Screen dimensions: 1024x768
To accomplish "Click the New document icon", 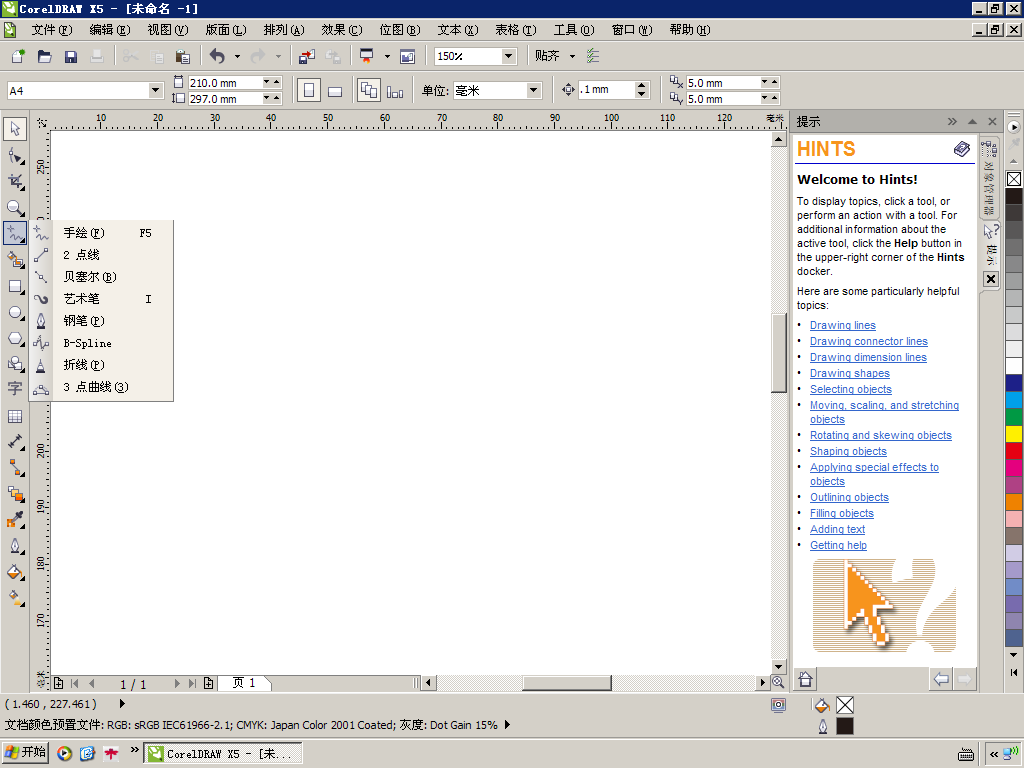I will pyautogui.click(x=18, y=56).
